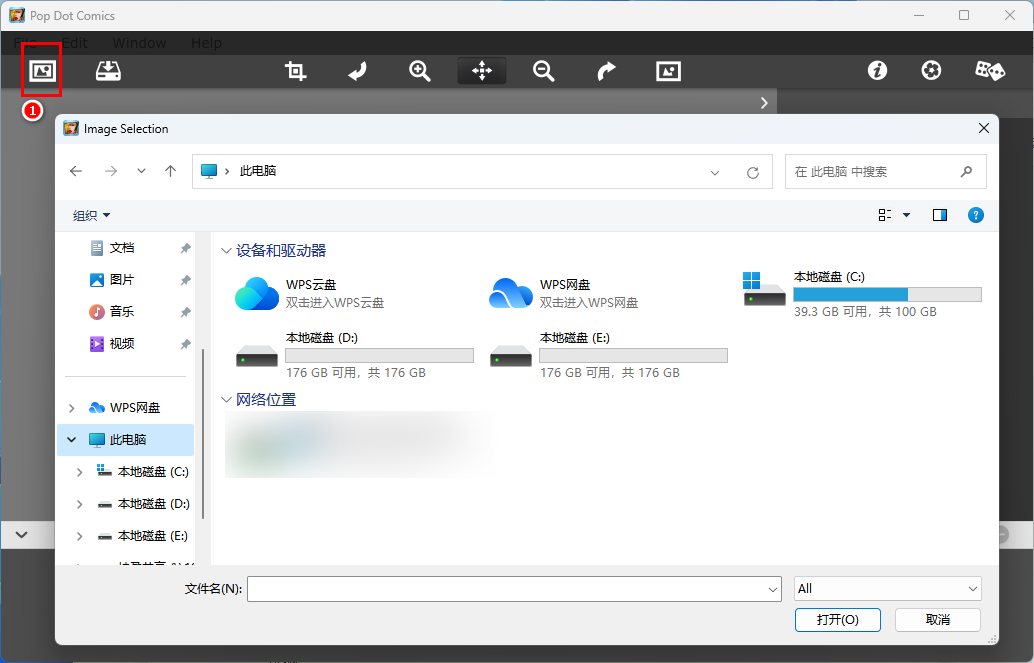Open dialog help question mark
The height and width of the screenshot is (663, 1034).
975,215
